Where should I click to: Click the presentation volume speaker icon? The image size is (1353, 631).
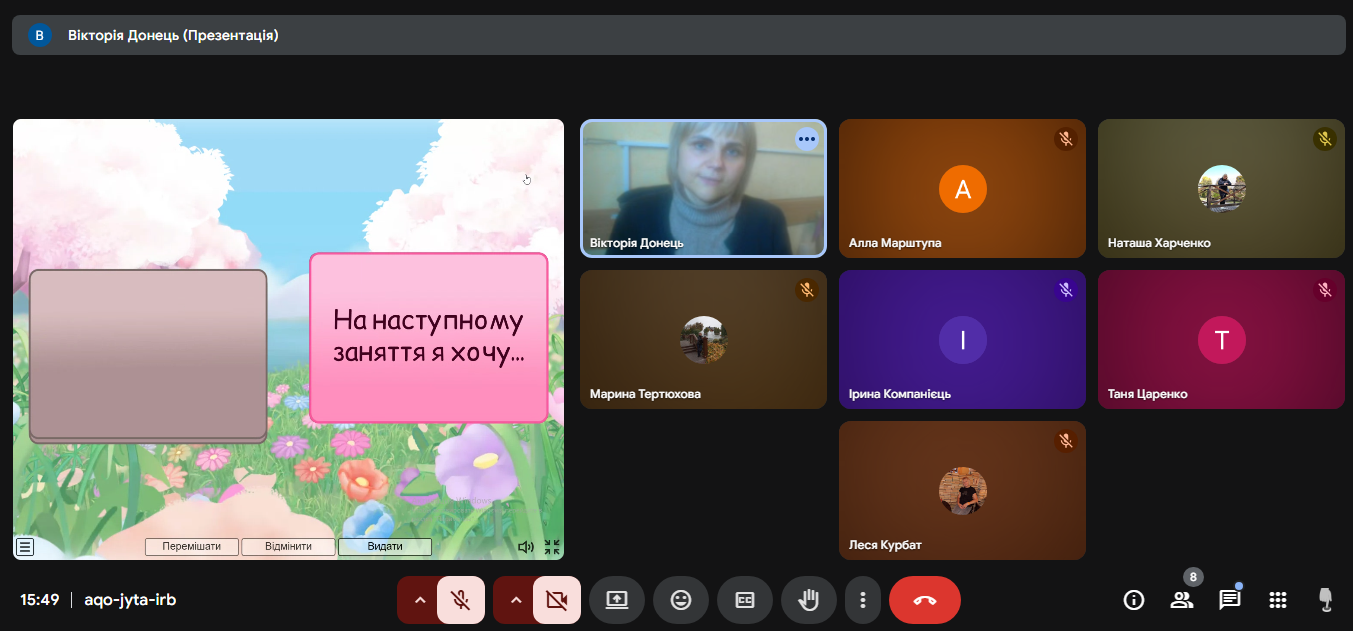(x=526, y=547)
